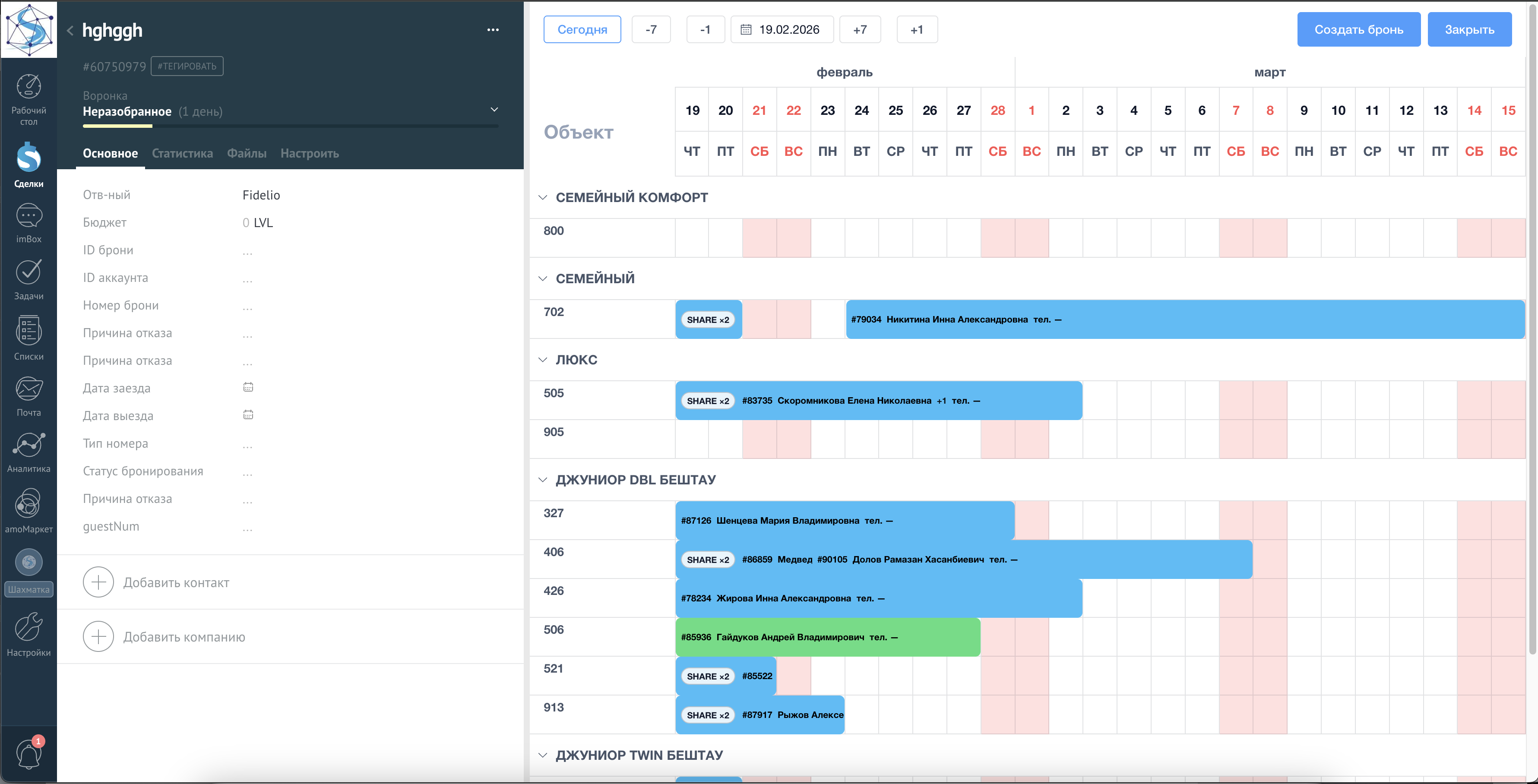Click the Сегодня button

pos(582,30)
